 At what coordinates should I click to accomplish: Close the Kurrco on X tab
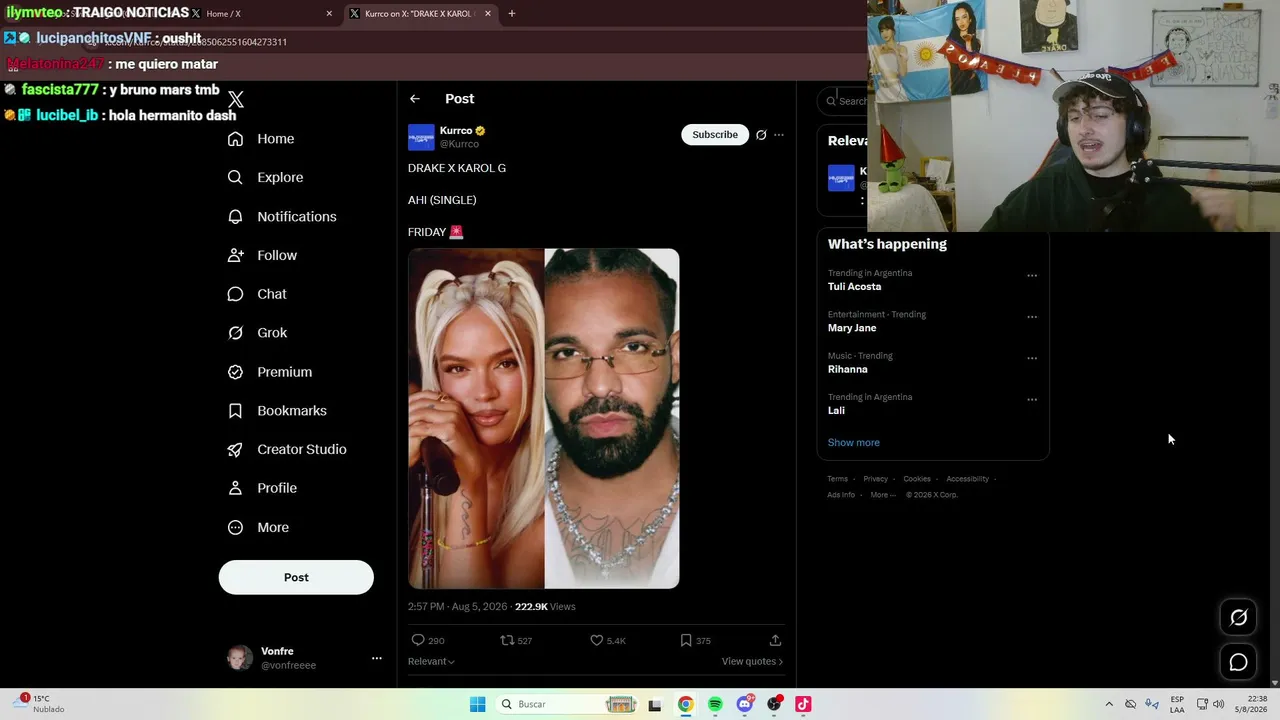point(488,14)
